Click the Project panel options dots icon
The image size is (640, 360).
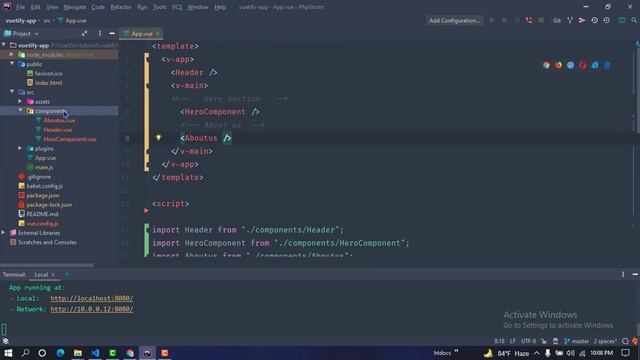tap(100, 33)
